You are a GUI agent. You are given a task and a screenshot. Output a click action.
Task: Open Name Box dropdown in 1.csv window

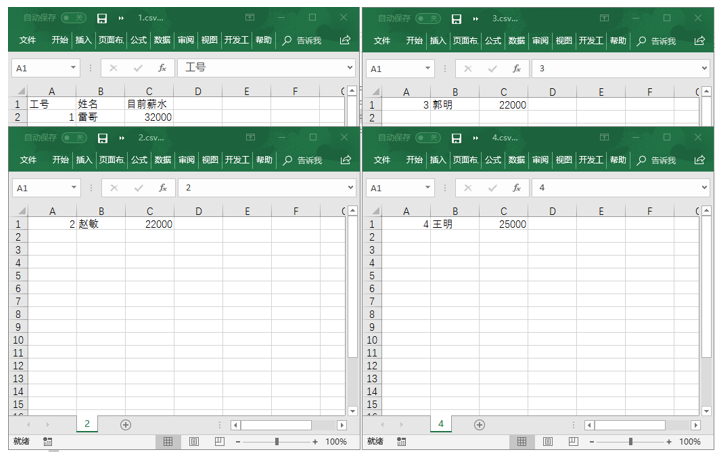pos(73,68)
